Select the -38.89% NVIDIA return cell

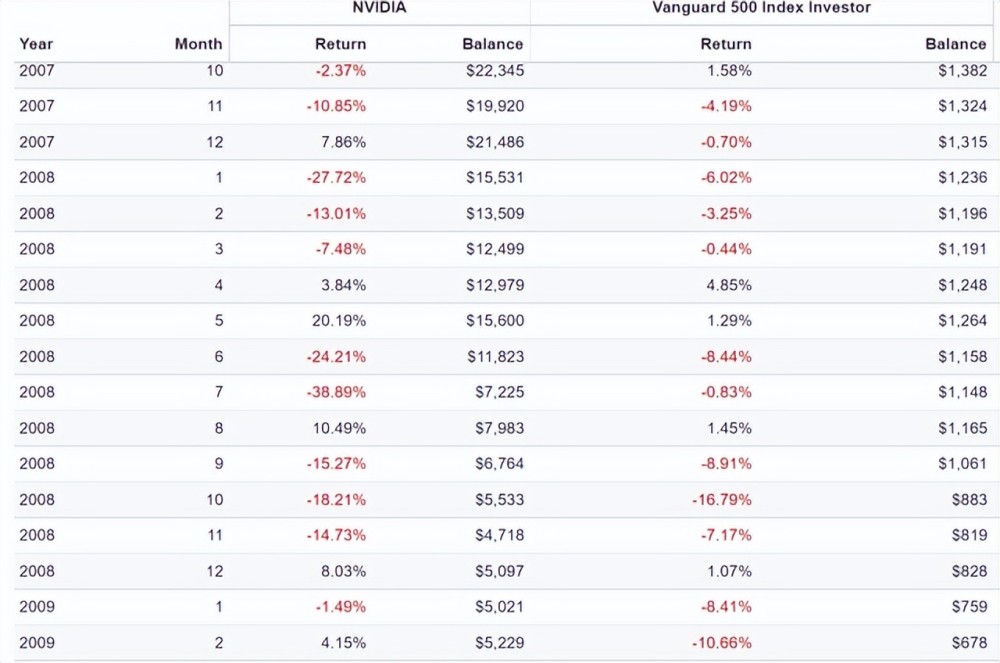336,392
